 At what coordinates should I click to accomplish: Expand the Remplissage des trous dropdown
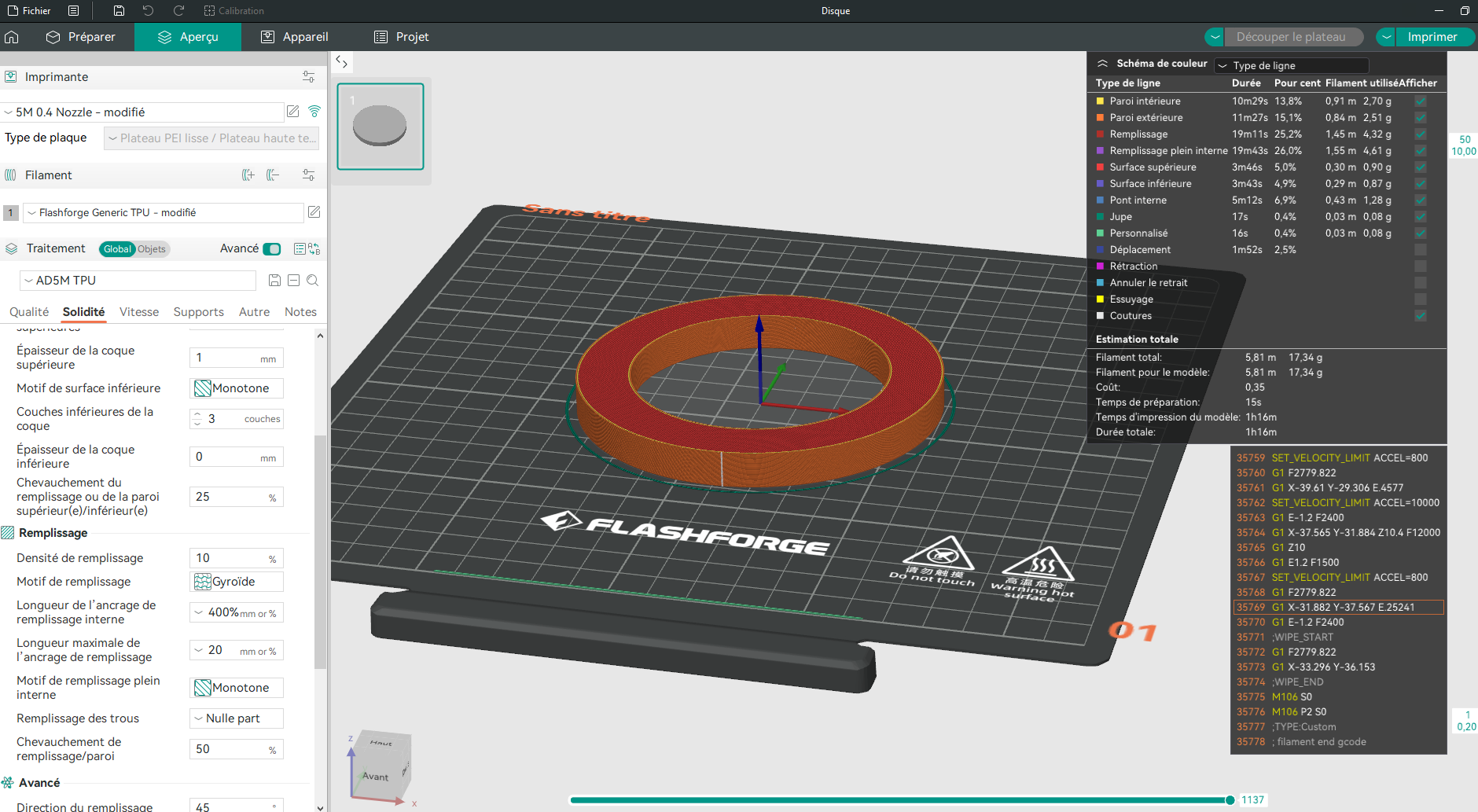pyautogui.click(x=237, y=718)
